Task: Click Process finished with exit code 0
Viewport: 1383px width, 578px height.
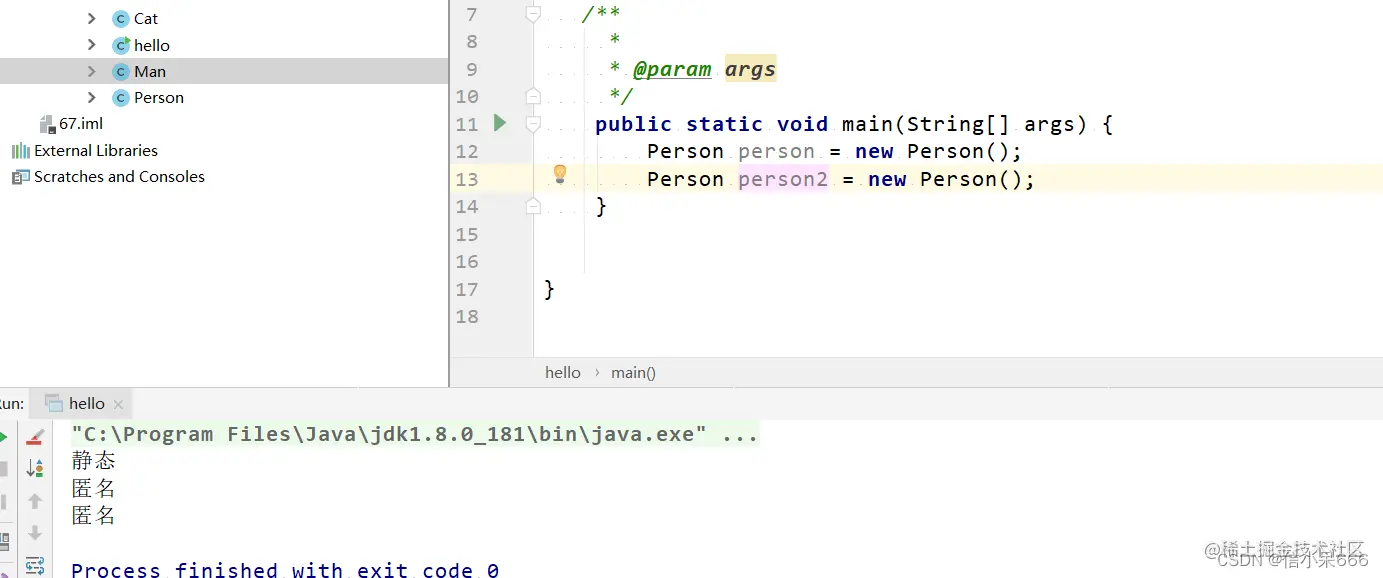Action: (285, 569)
